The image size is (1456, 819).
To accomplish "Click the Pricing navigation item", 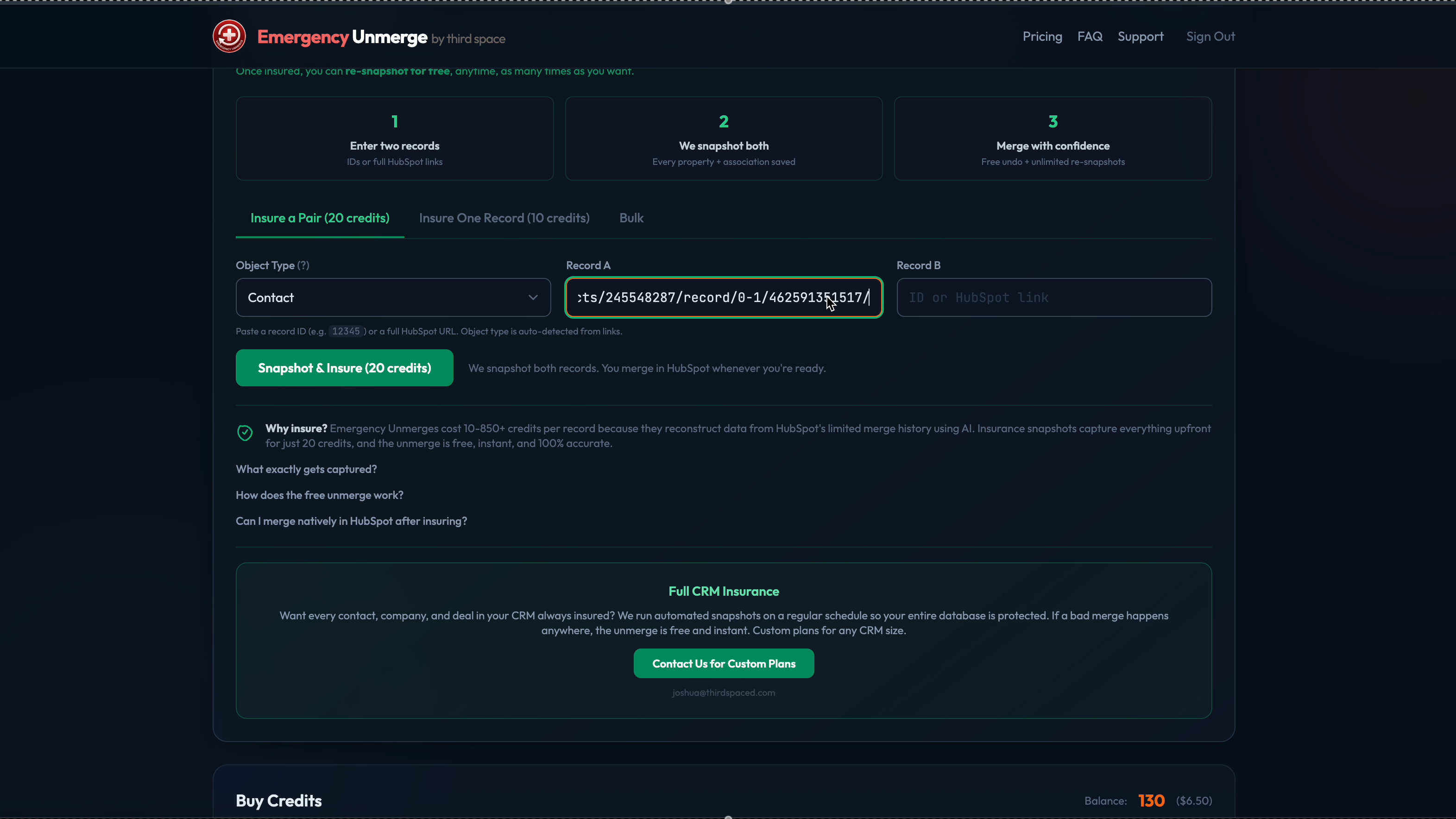I will coord(1042,36).
